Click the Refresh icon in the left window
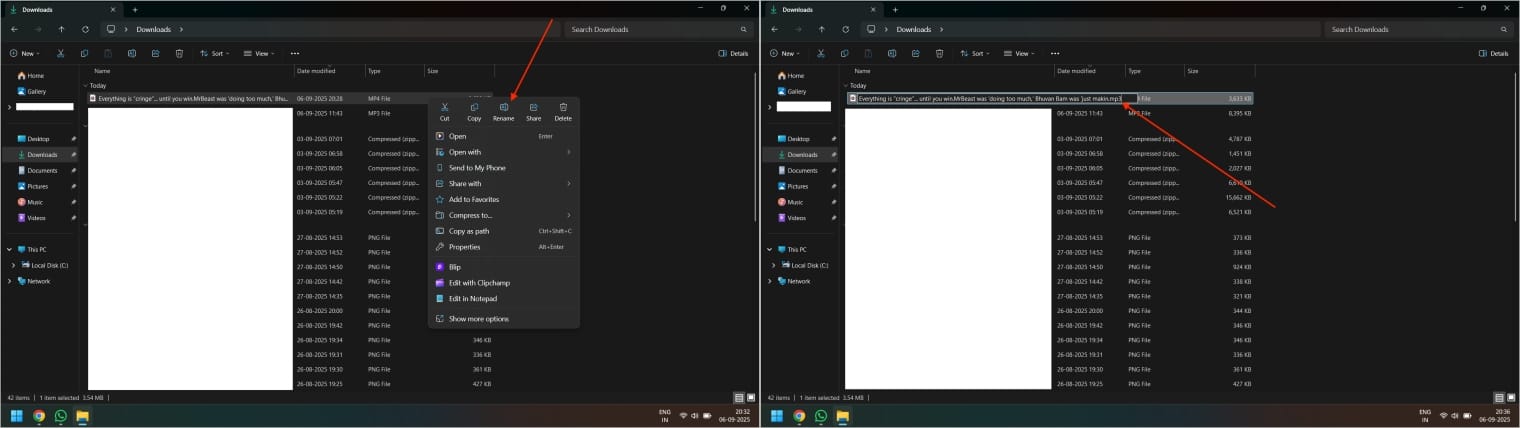 85,29
